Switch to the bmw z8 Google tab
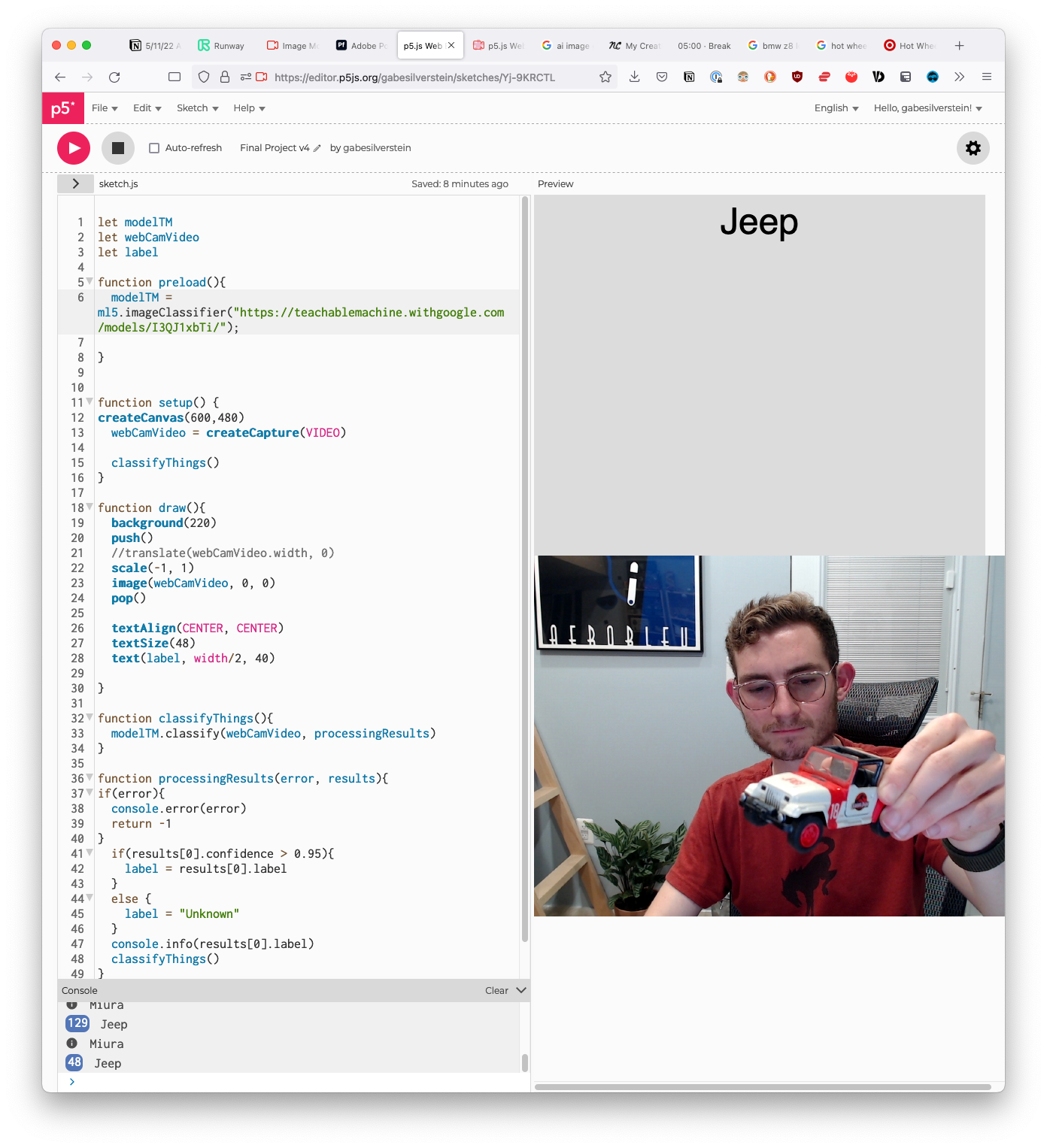The width and height of the screenshot is (1047, 1148). coord(772,46)
